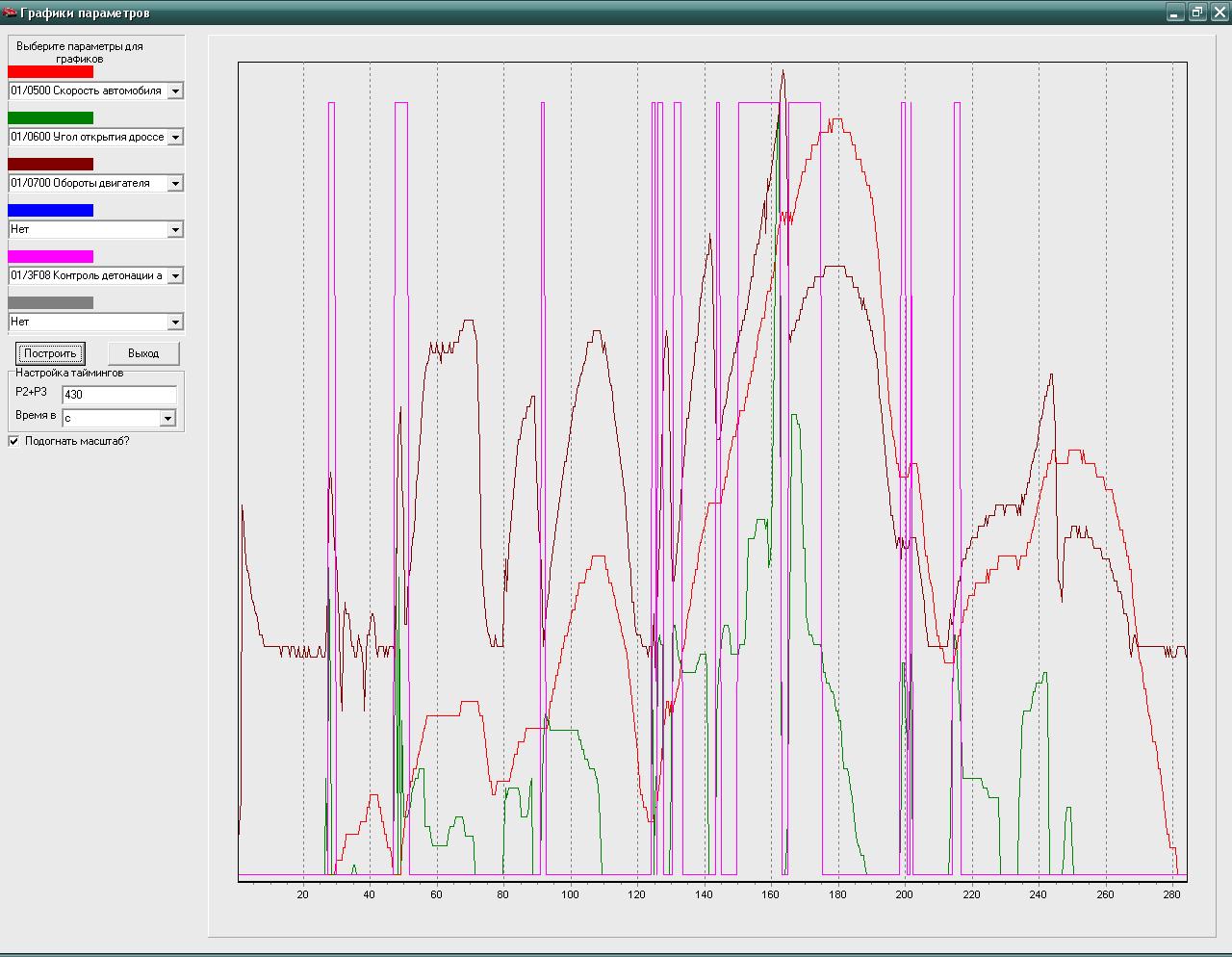The image size is (1232, 957).
Task: Click the P2+P3 timing input field
Action: tap(118, 395)
